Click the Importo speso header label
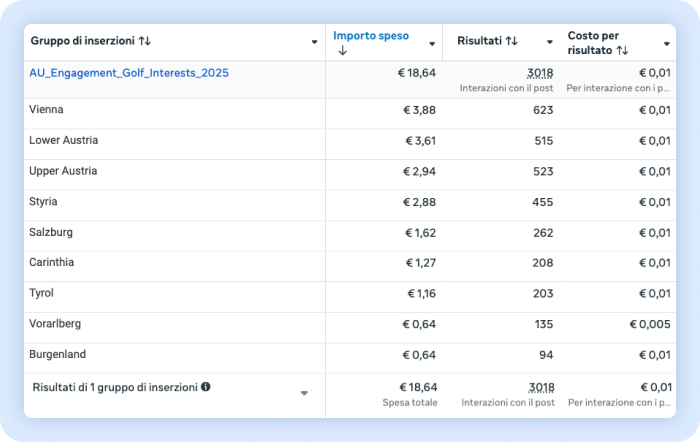This screenshot has width=700, height=442. click(x=371, y=36)
